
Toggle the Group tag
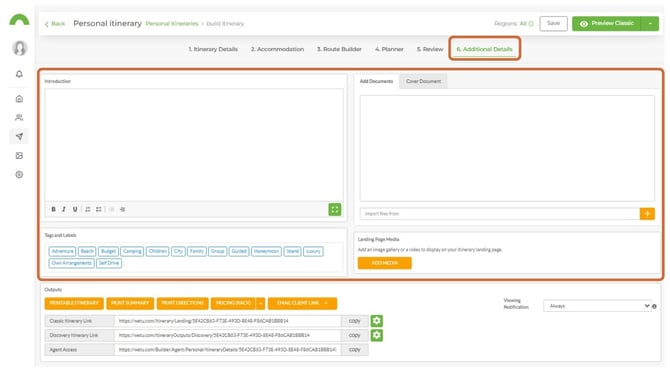point(217,251)
